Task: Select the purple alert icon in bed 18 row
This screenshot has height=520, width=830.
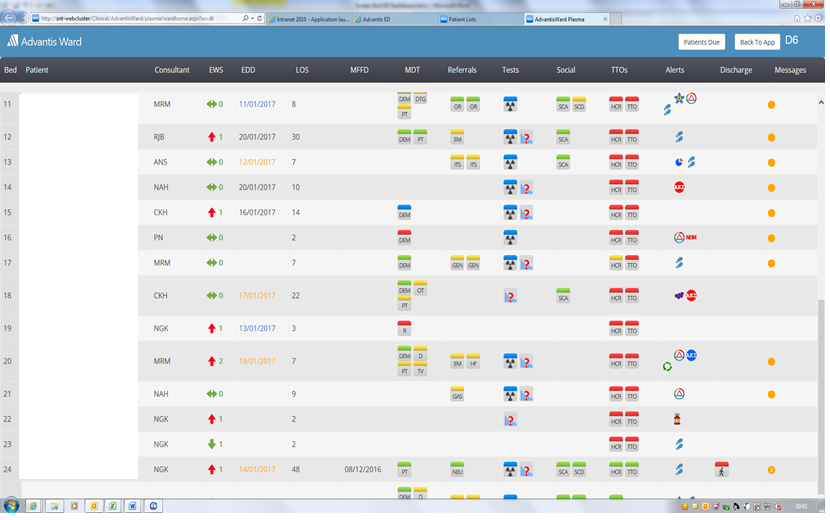Action: coord(679,296)
